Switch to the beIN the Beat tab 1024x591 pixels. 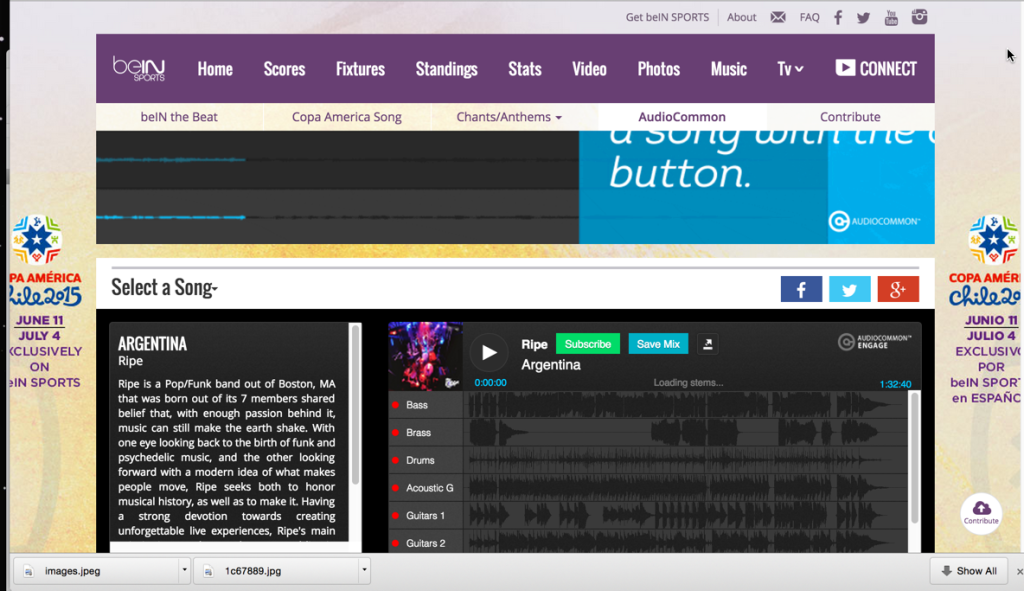pos(179,117)
